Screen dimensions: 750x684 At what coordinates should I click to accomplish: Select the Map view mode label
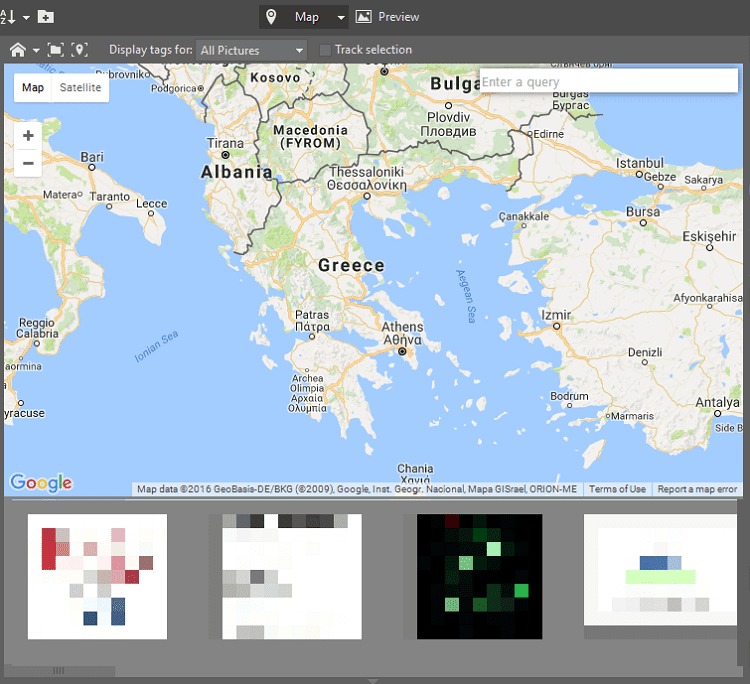[x=307, y=17]
